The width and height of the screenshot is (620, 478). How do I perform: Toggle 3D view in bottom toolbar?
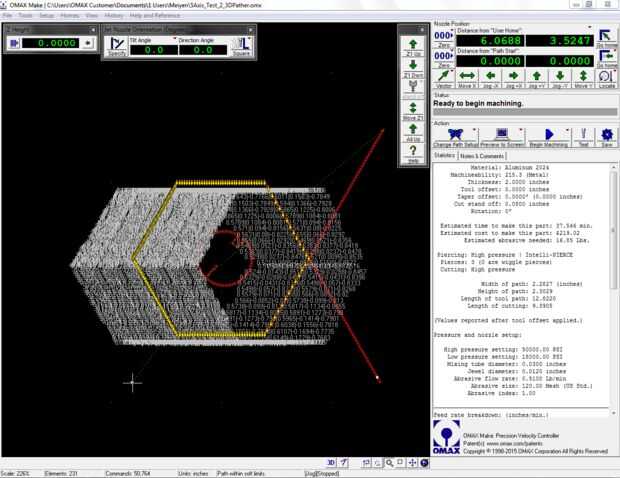(331, 462)
